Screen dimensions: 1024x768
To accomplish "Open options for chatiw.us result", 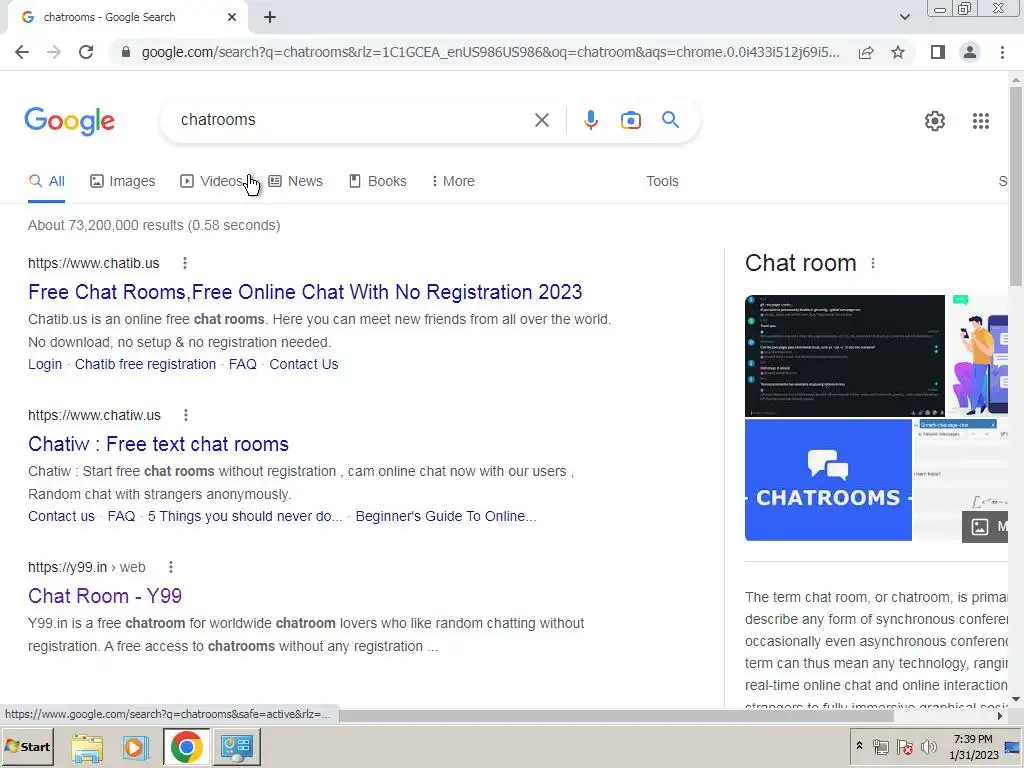I will (x=185, y=415).
